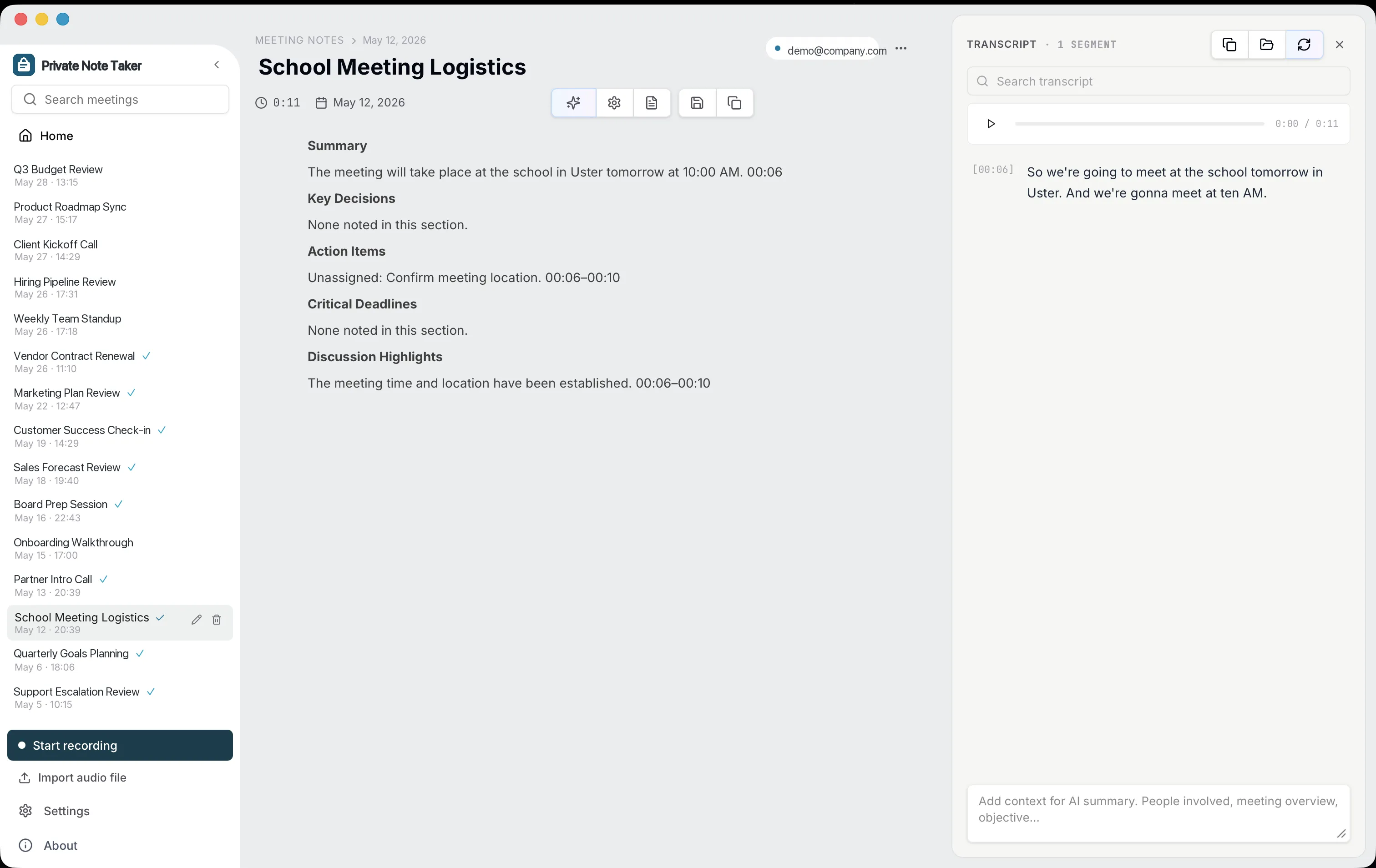The width and height of the screenshot is (1376, 868).
Task: Click the Summary heading
Action: click(x=337, y=146)
